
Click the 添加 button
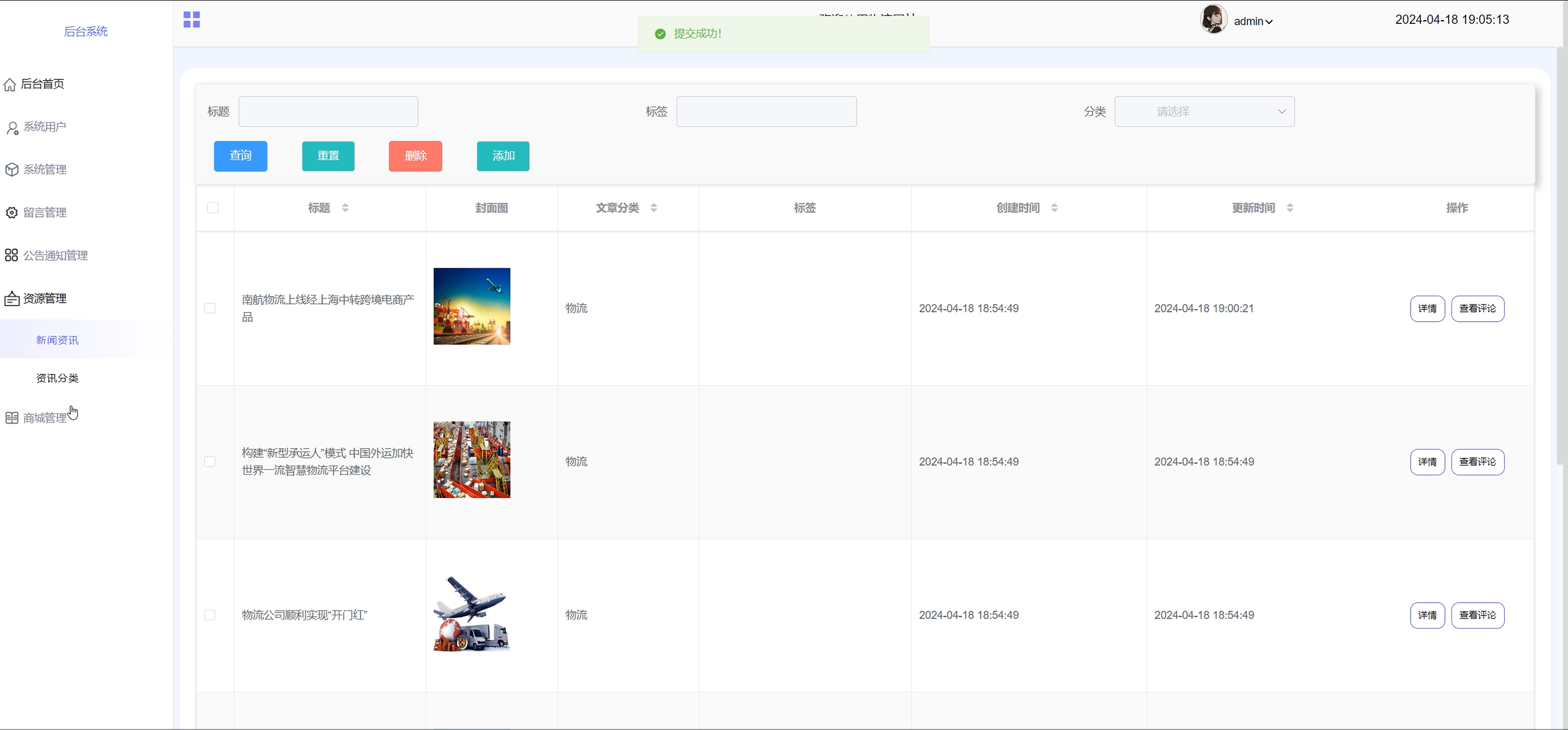point(503,156)
